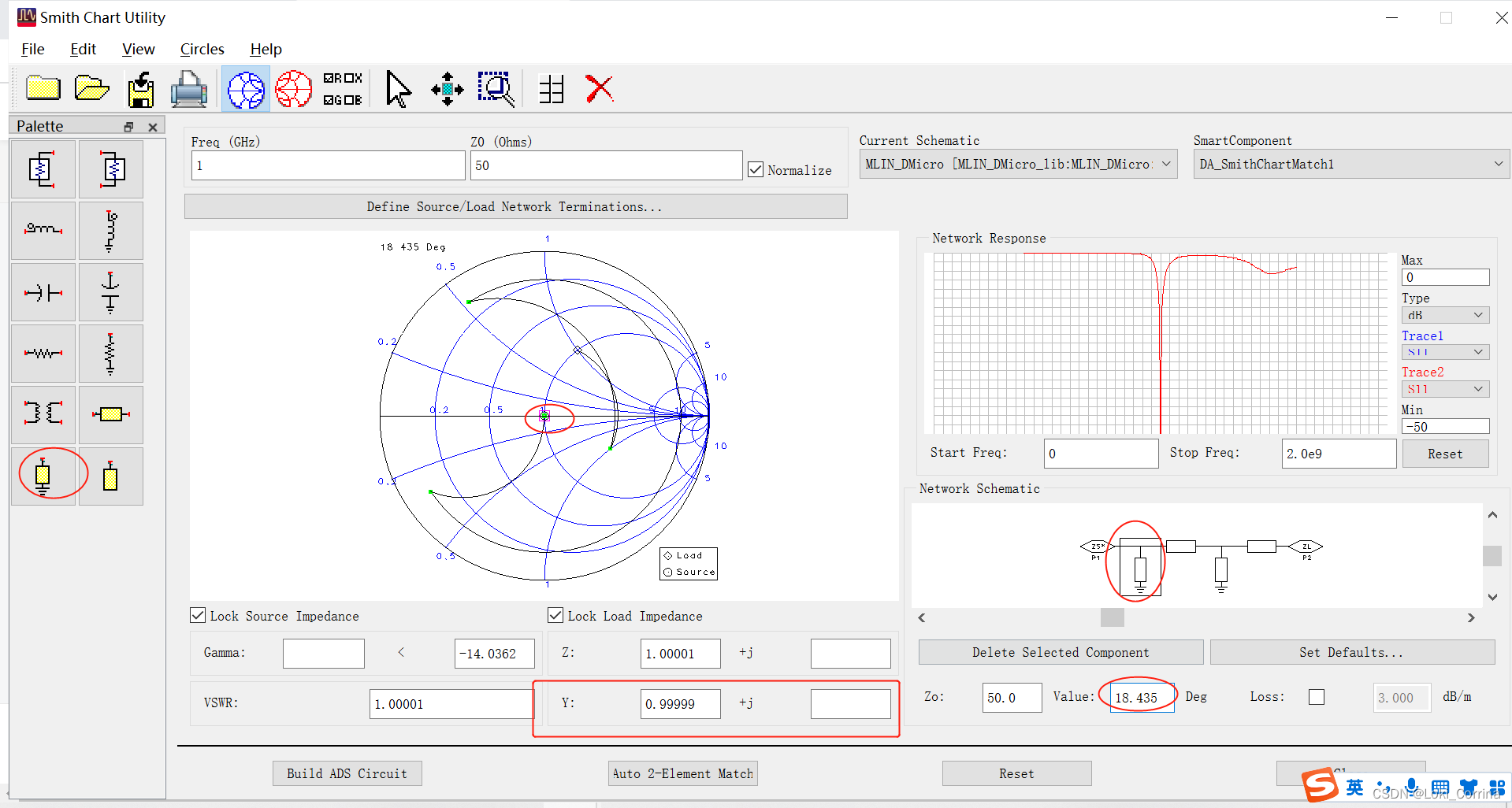1512x808 pixels.
Task: Select the blue impedance Smith chart icon
Action: 246,89
